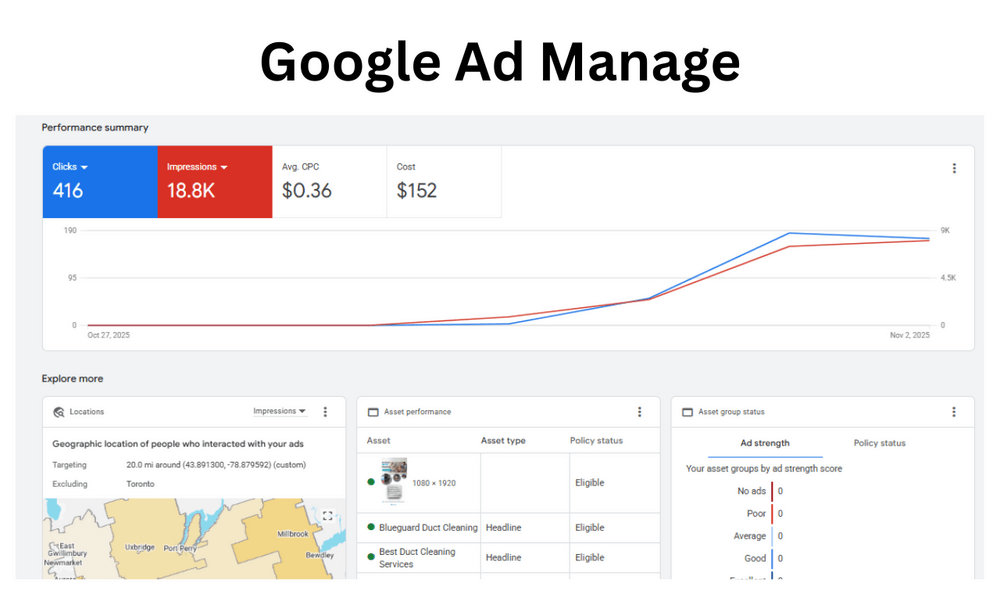The height and width of the screenshot is (601, 1000).
Task: Click Millbrook on the map
Action: pos(293,534)
